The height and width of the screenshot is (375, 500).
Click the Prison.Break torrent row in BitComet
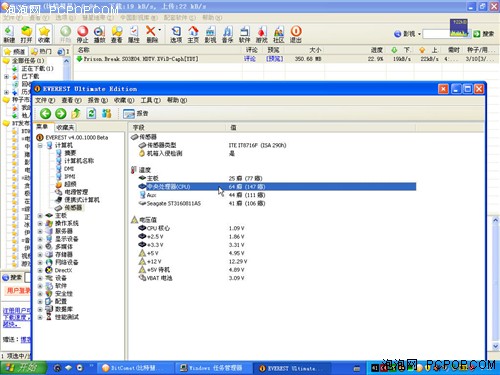[x=286, y=59]
